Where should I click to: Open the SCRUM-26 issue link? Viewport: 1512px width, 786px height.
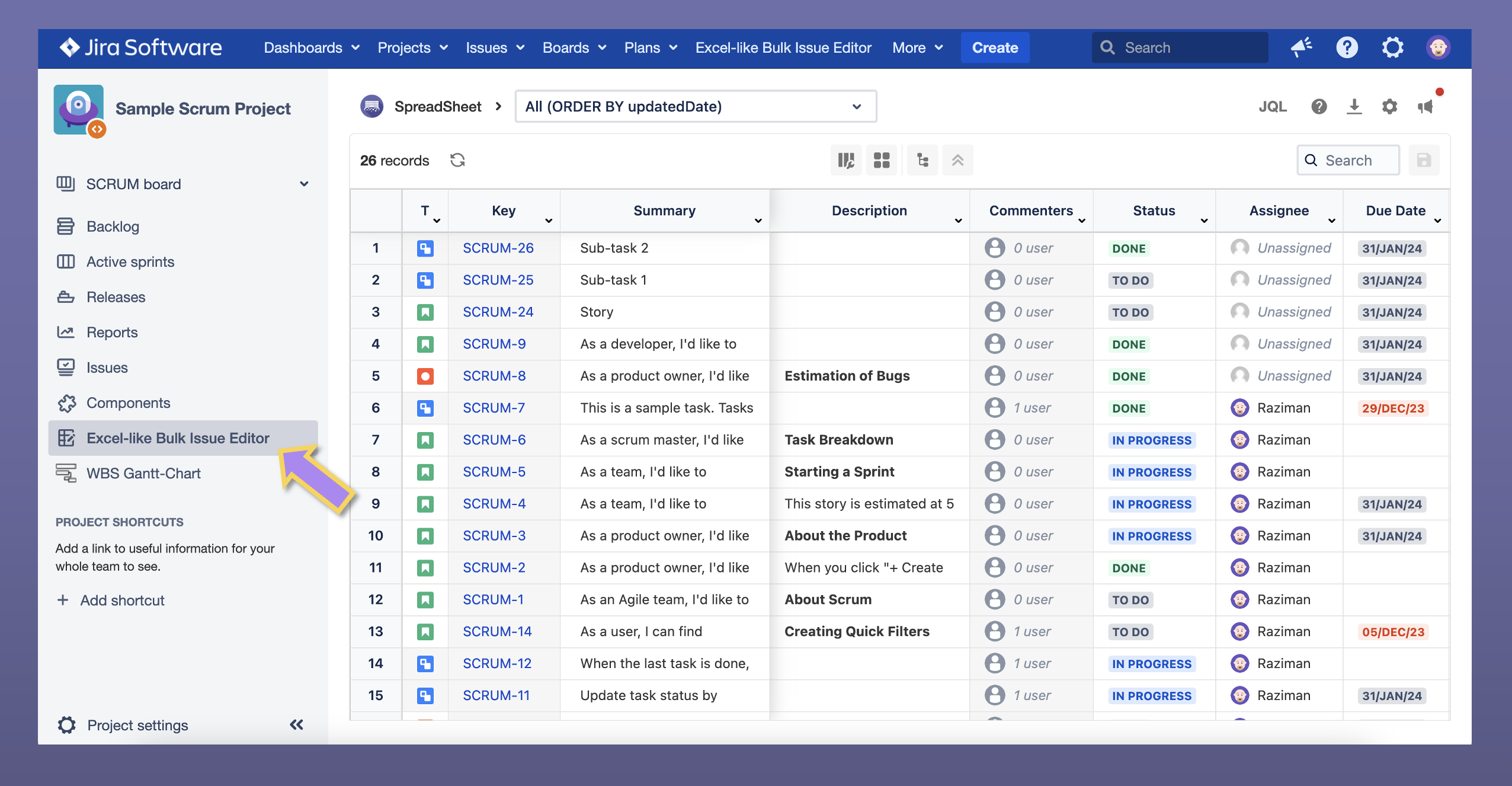coord(498,248)
